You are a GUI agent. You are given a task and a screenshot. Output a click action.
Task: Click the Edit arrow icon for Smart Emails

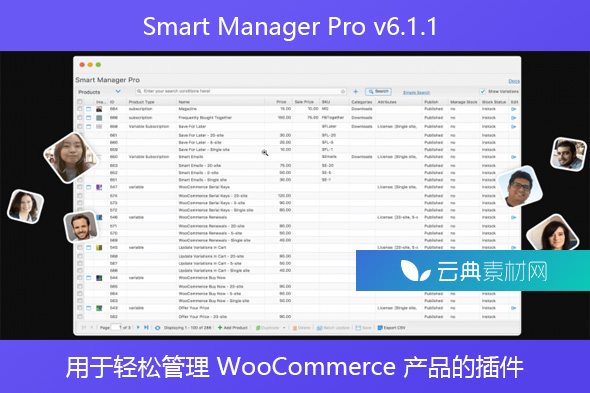514,157
